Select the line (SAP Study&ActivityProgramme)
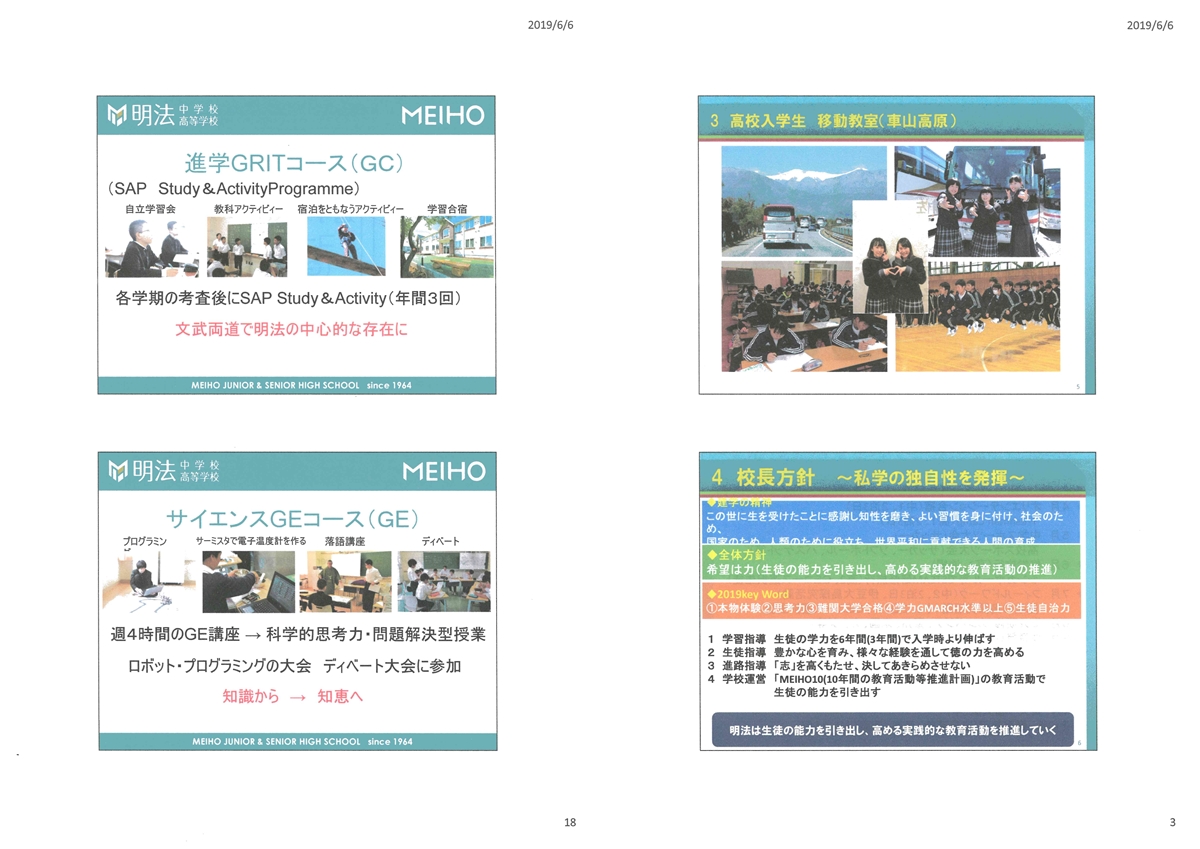The image size is (1200, 849). tap(234, 188)
